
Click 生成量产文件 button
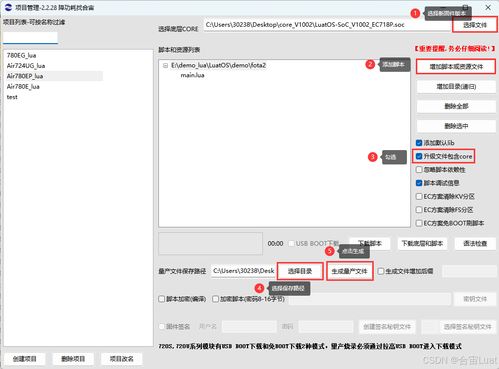click(x=349, y=271)
